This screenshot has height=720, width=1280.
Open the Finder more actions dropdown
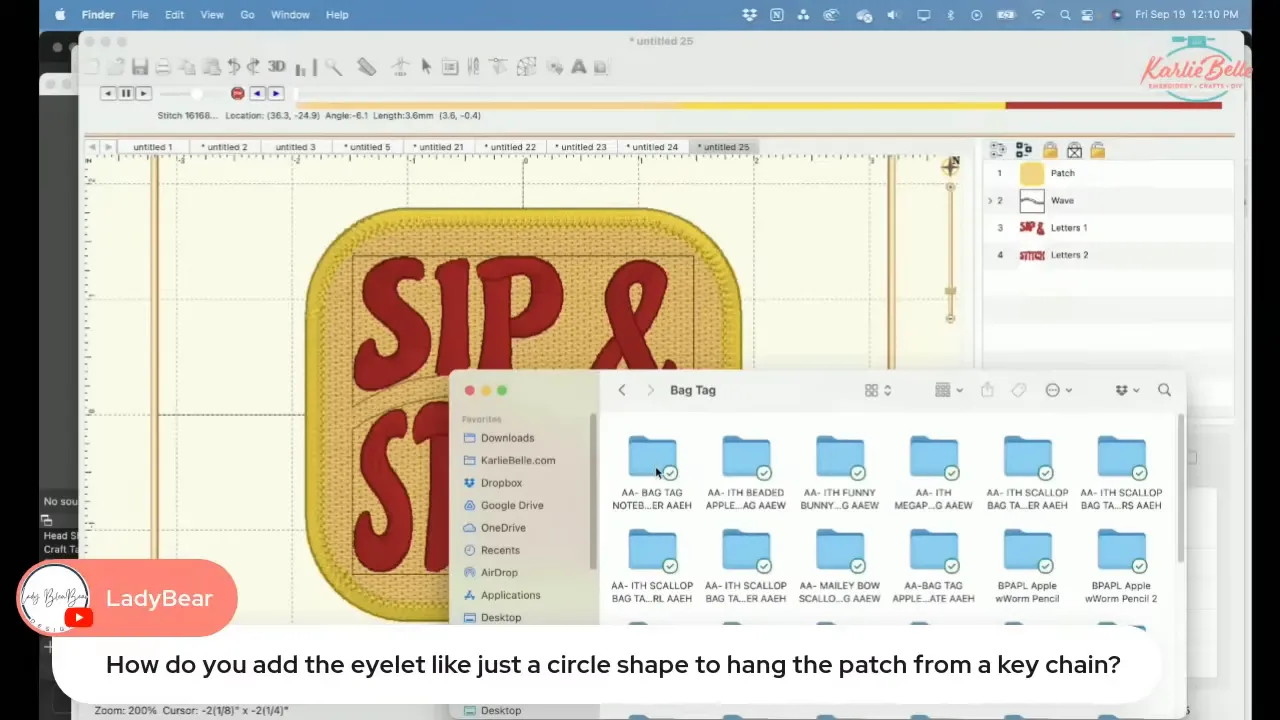pos(1058,390)
